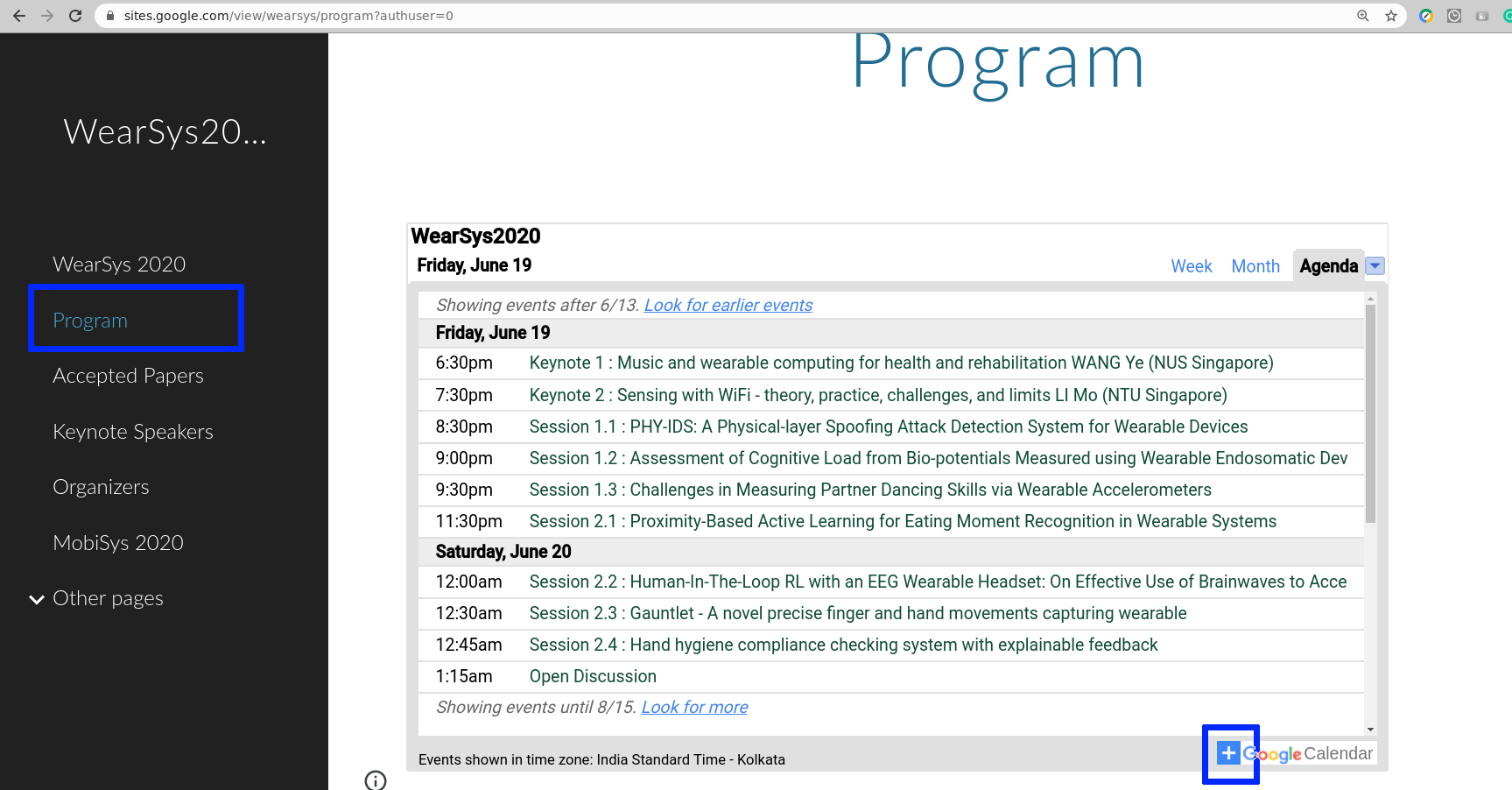
Task: Click the info circle icon at page bottom
Action: click(376, 780)
